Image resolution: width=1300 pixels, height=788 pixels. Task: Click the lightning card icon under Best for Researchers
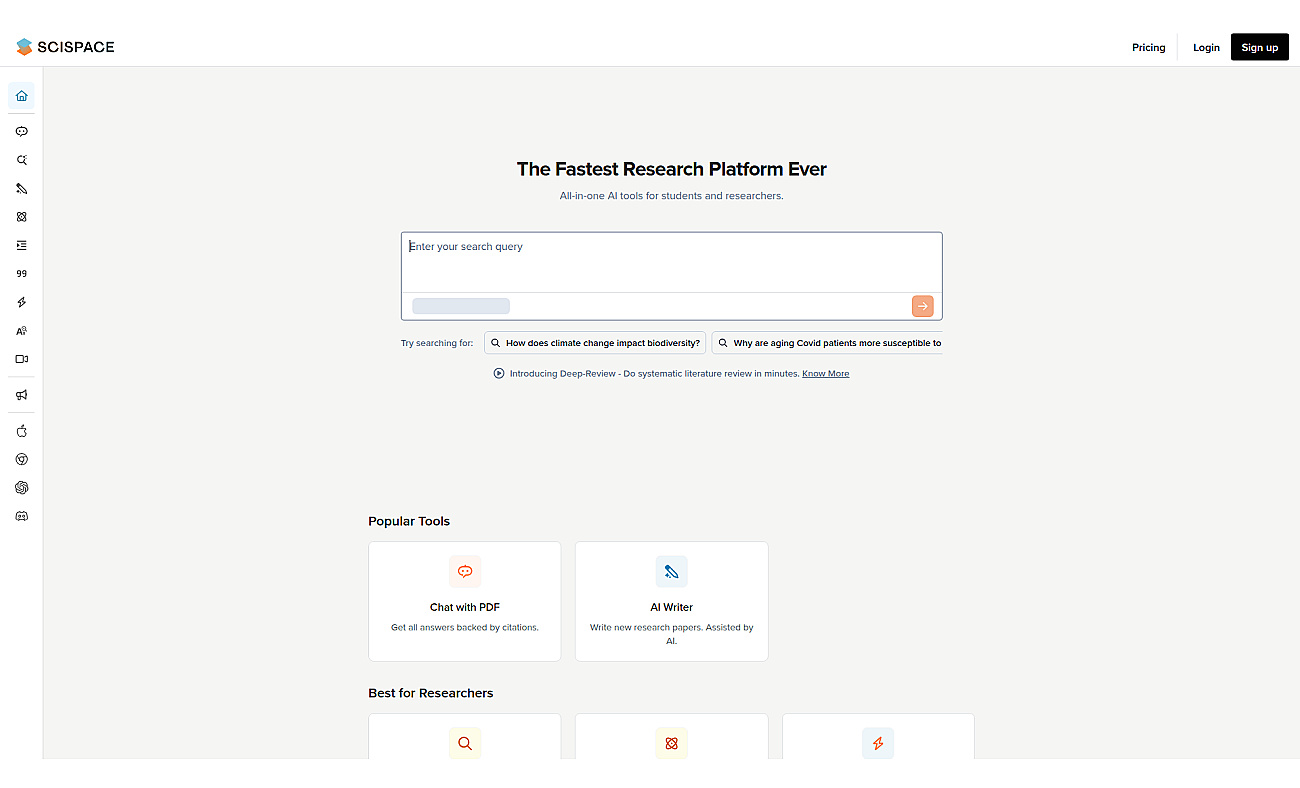[x=878, y=743]
